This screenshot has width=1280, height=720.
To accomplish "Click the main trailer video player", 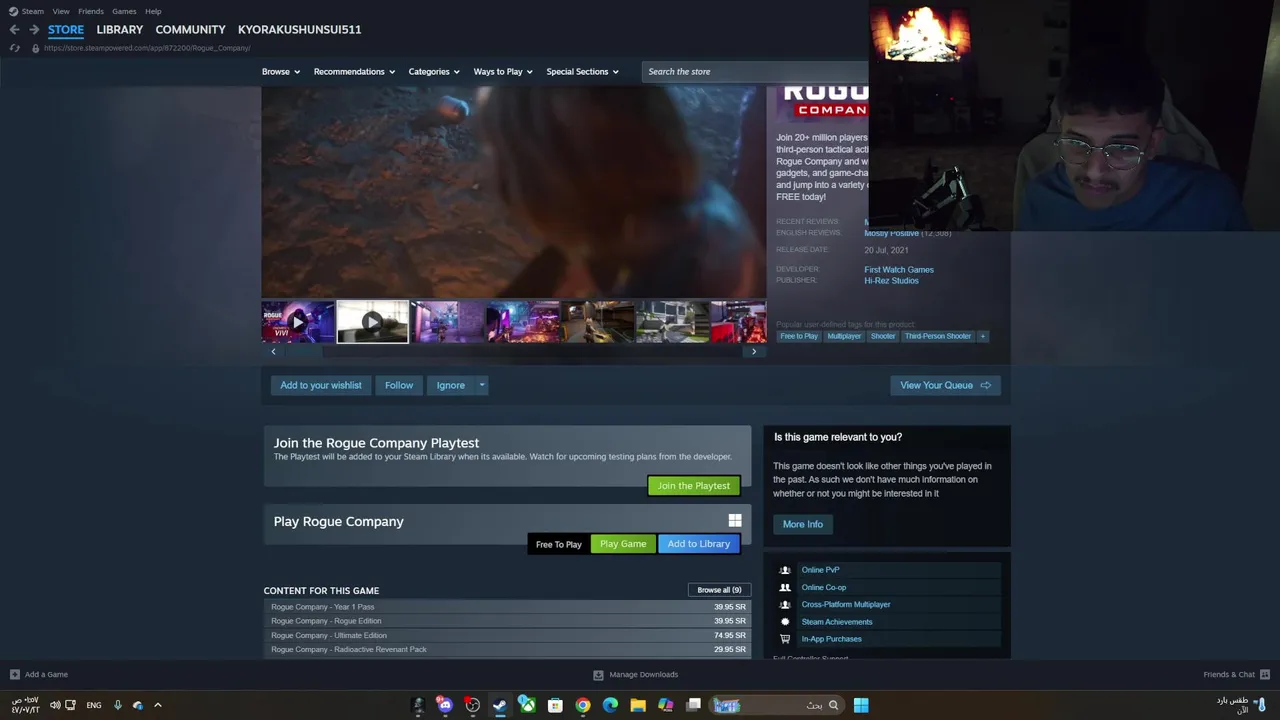I will point(514,192).
